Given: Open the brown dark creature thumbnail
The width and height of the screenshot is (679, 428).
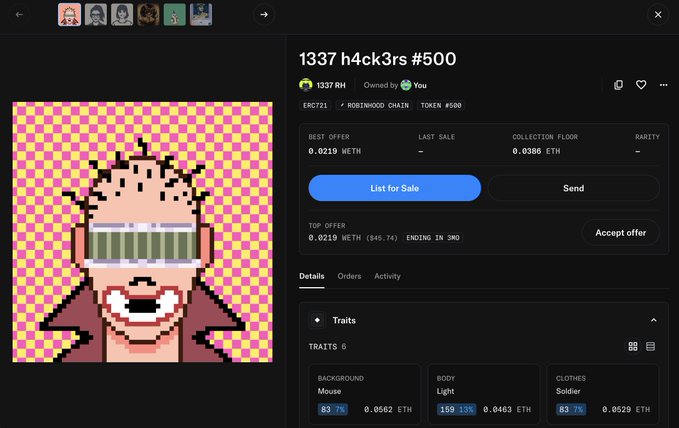Looking at the screenshot, I should (x=149, y=14).
